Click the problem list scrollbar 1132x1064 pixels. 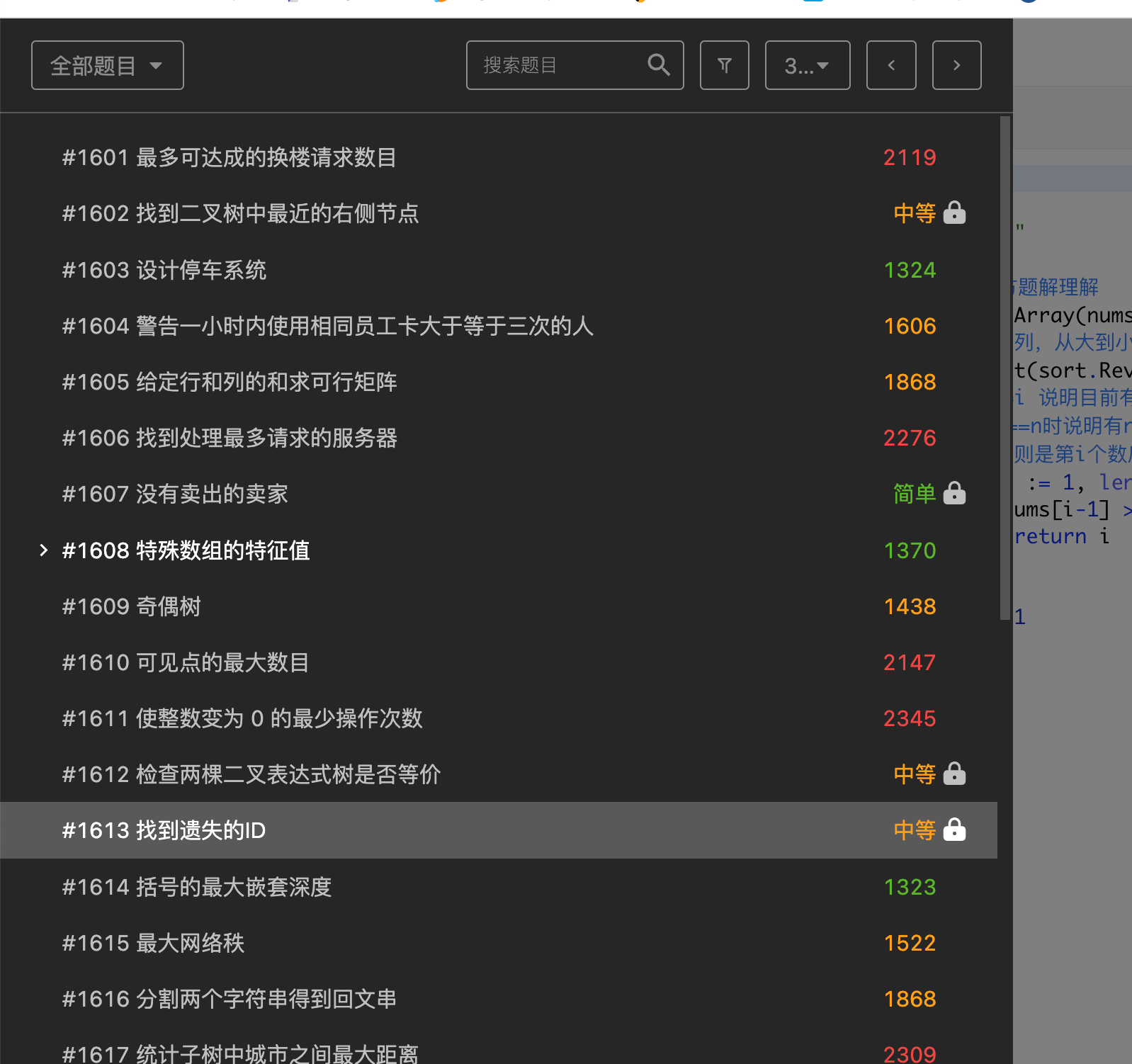(x=1004, y=368)
